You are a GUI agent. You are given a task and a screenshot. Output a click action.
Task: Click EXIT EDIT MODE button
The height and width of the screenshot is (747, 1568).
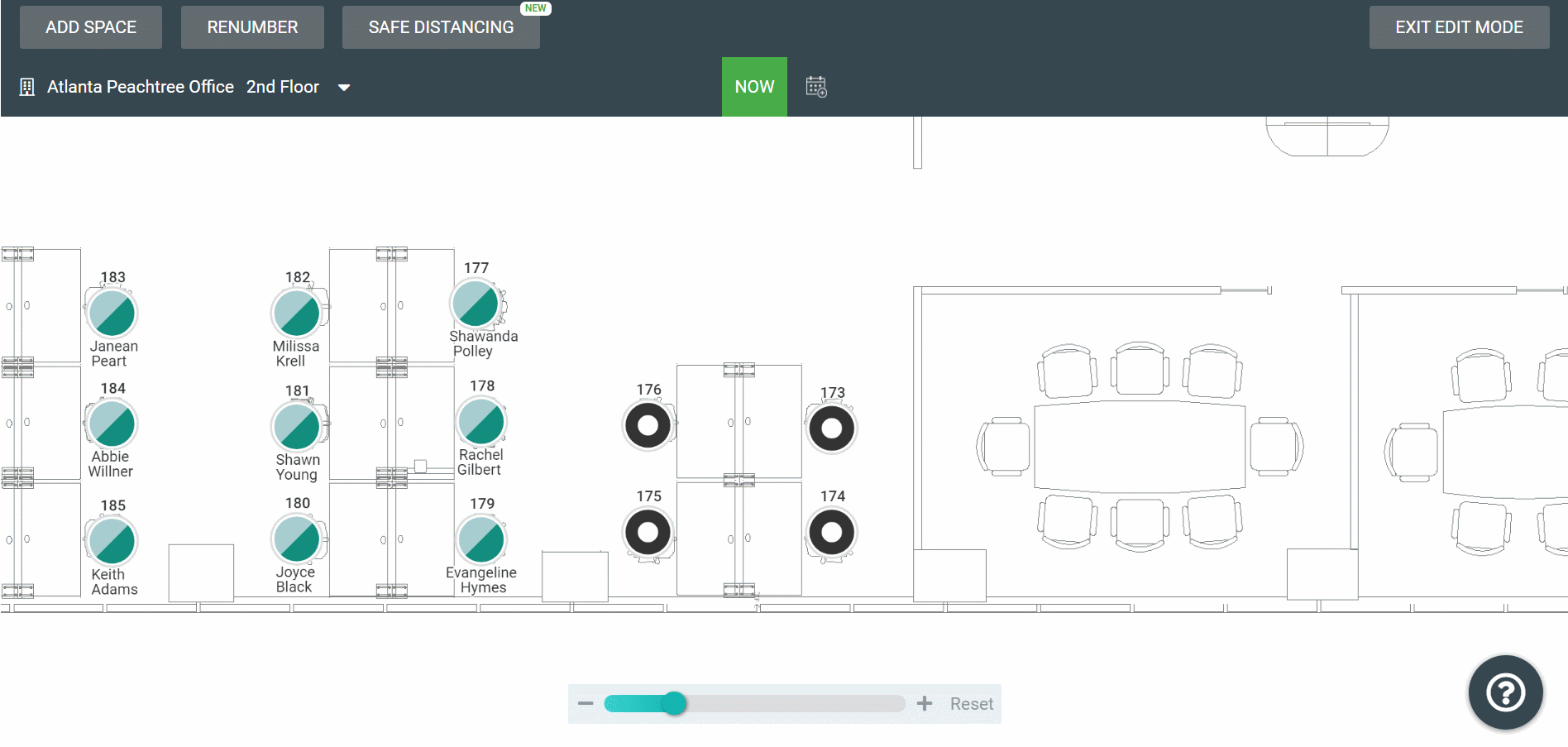tap(1459, 27)
